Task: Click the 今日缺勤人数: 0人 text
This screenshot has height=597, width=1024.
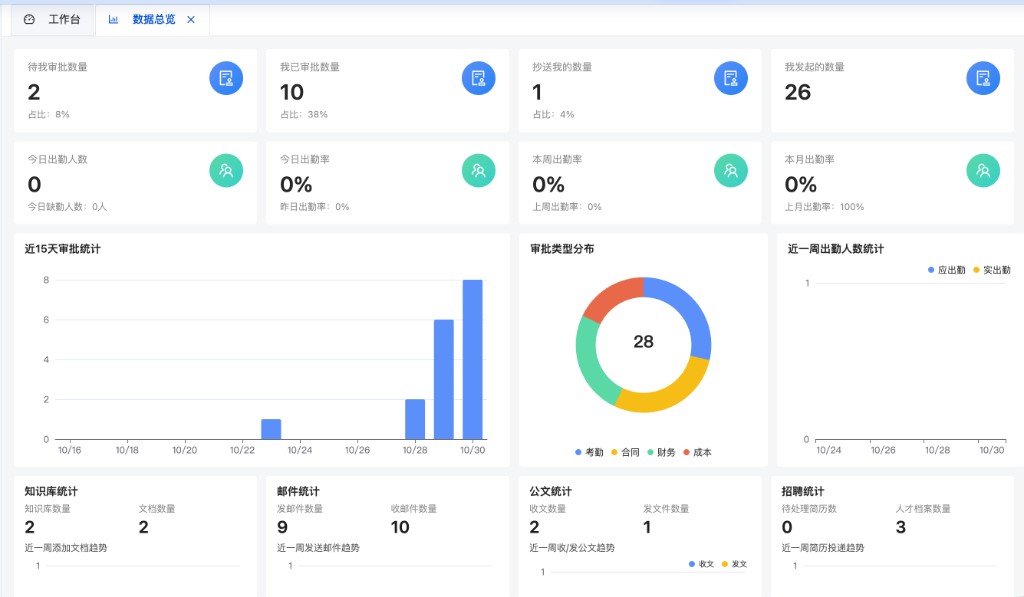Action: 67,206
